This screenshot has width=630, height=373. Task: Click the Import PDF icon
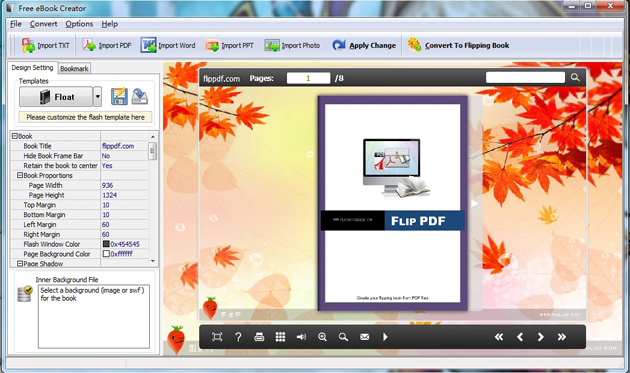pos(89,45)
